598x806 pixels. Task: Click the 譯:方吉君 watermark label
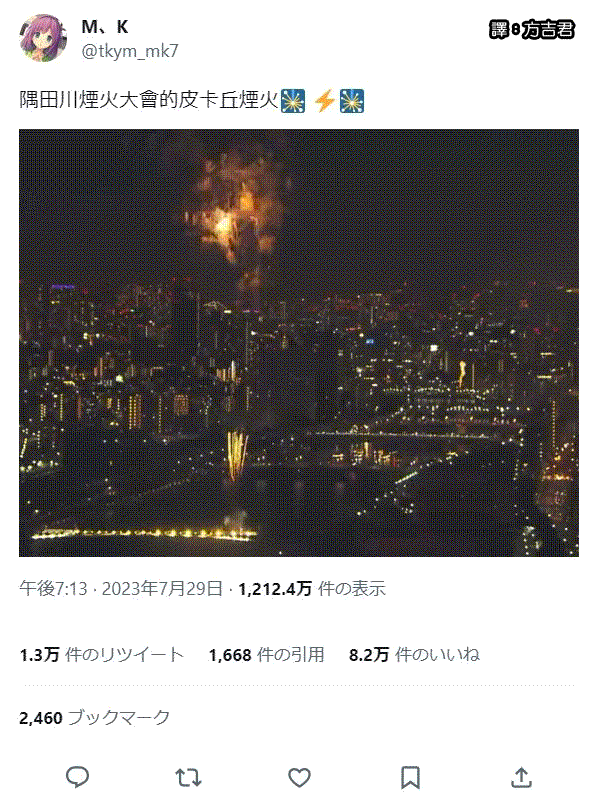[532, 29]
